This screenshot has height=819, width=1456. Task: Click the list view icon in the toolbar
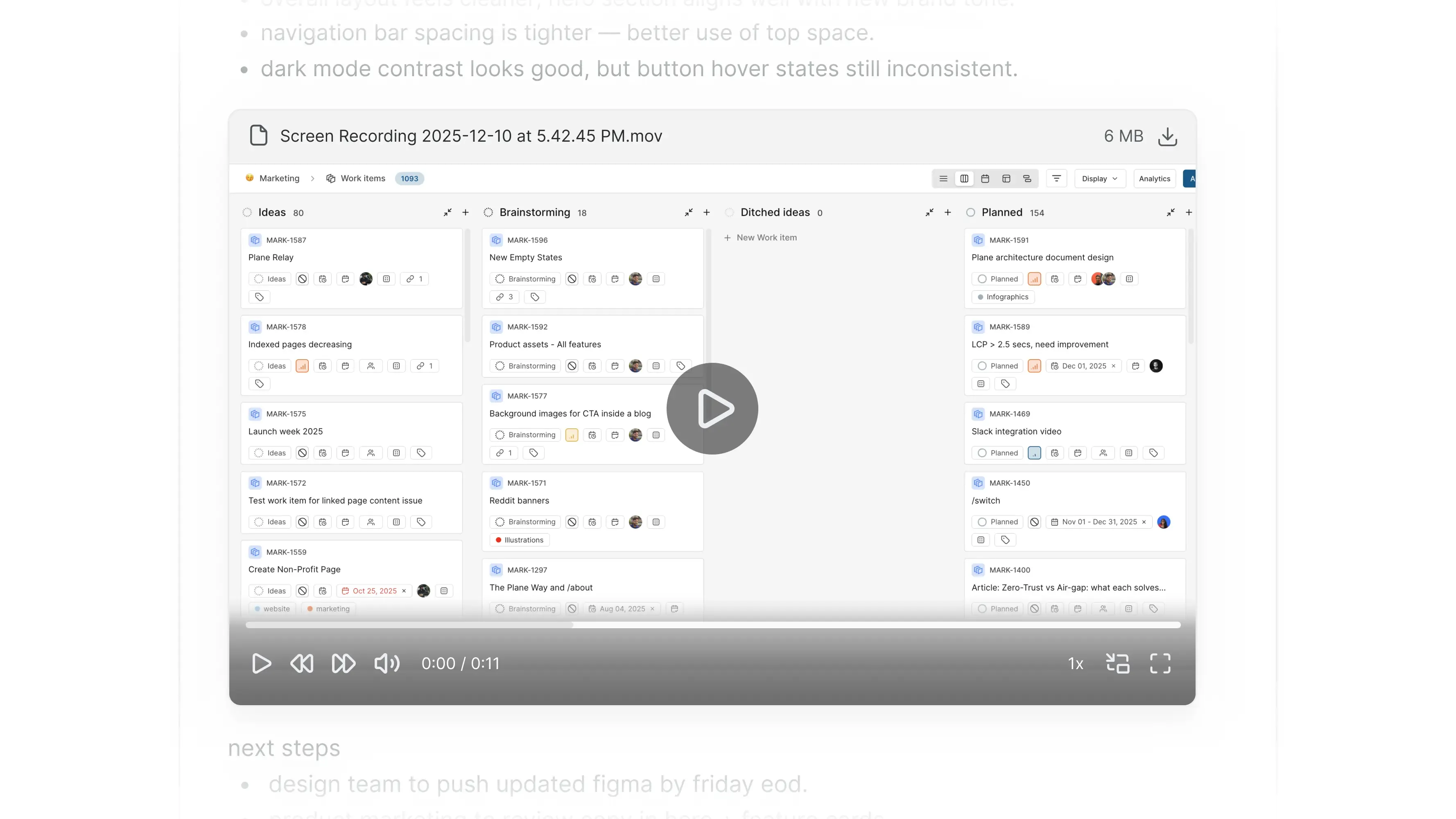pyautogui.click(x=943, y=178)
